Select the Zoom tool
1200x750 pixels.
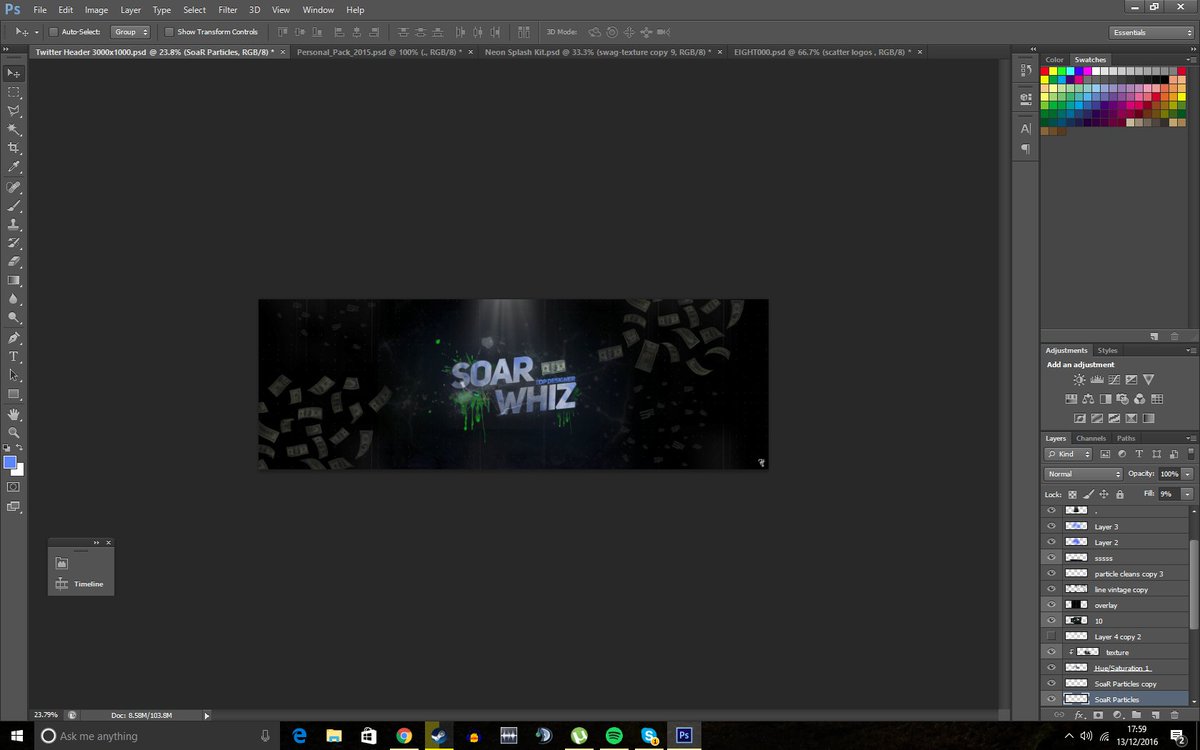14,433
